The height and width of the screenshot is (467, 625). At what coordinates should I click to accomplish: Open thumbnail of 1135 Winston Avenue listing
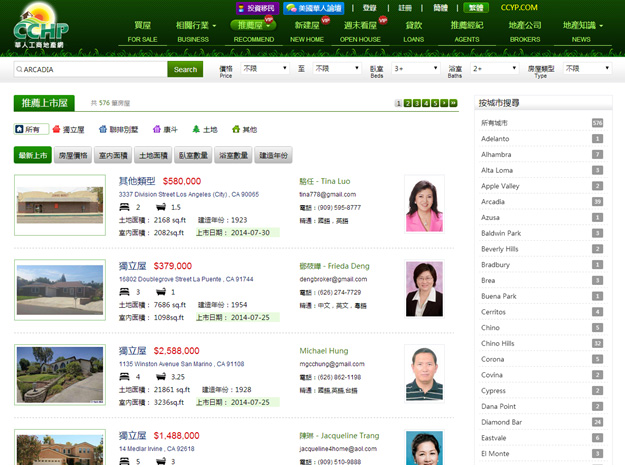[x=60, y=375]
